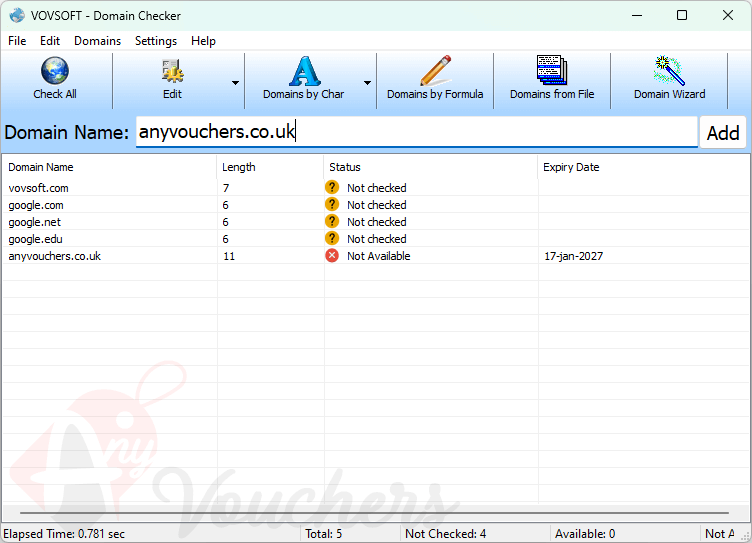The image size is (752, 543).
Task: Click Available: 0 in status bar
Action: coord(585,533)
